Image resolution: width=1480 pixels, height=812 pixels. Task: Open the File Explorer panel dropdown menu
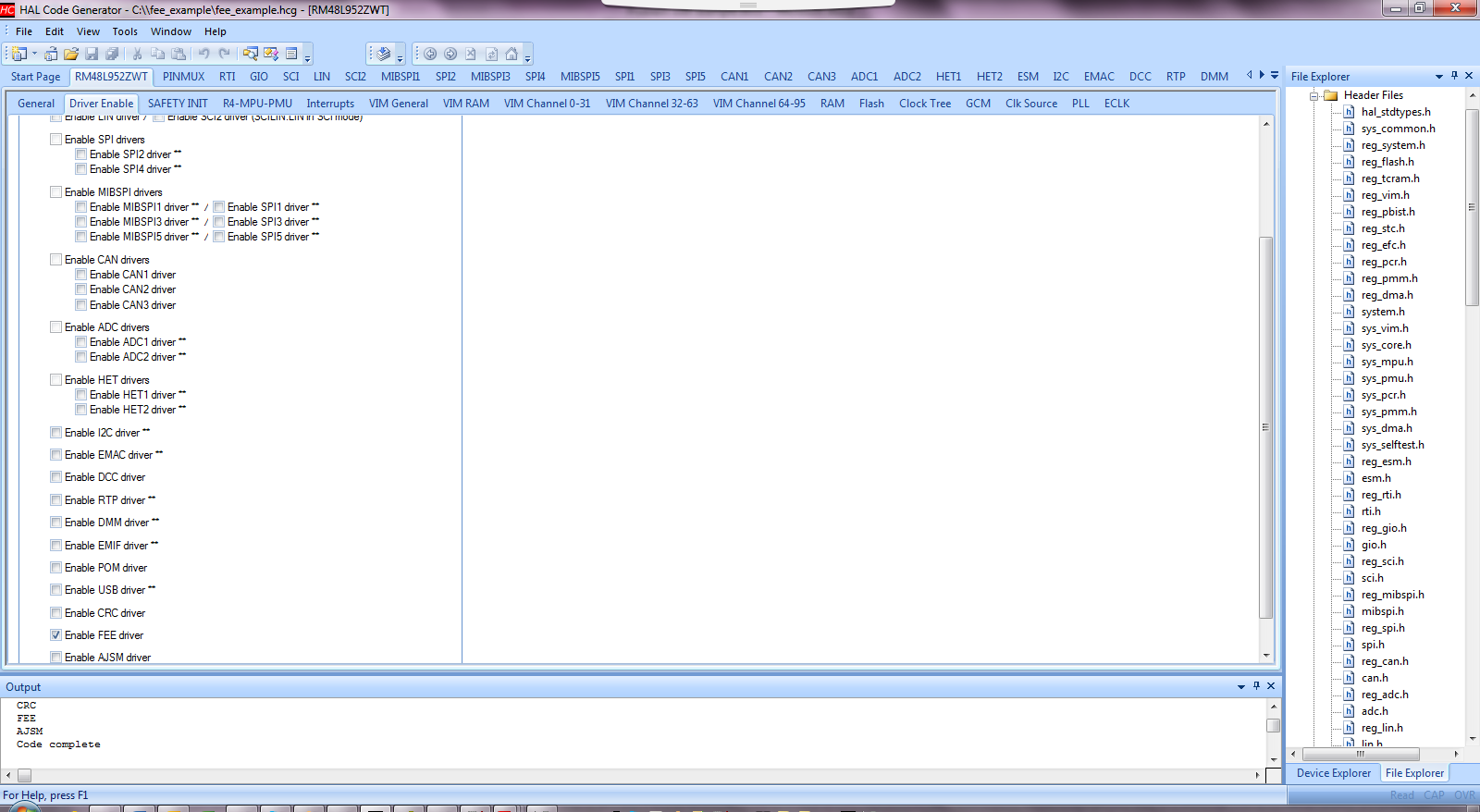click(x=1439, y=76)
